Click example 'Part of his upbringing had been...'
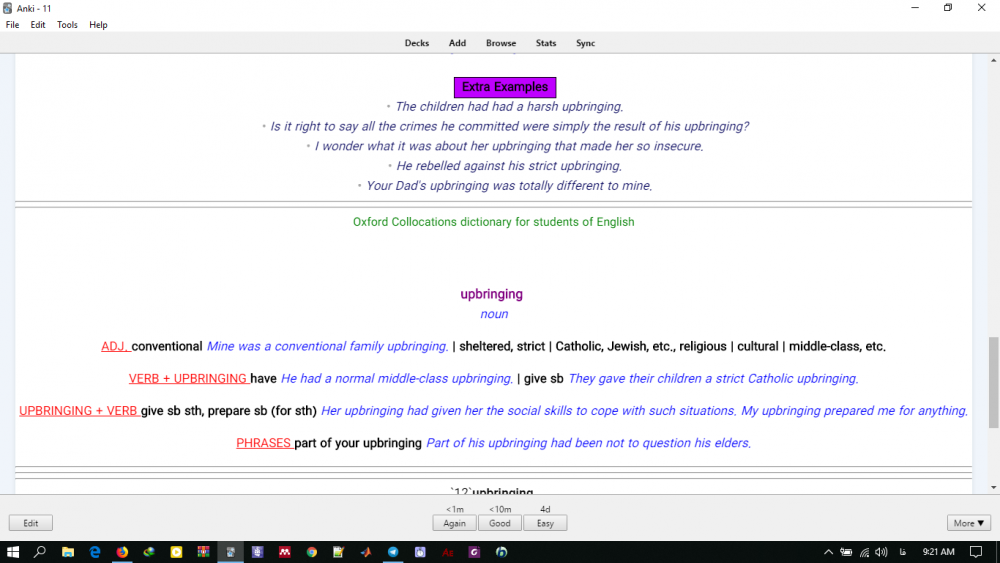 (589, 442)
